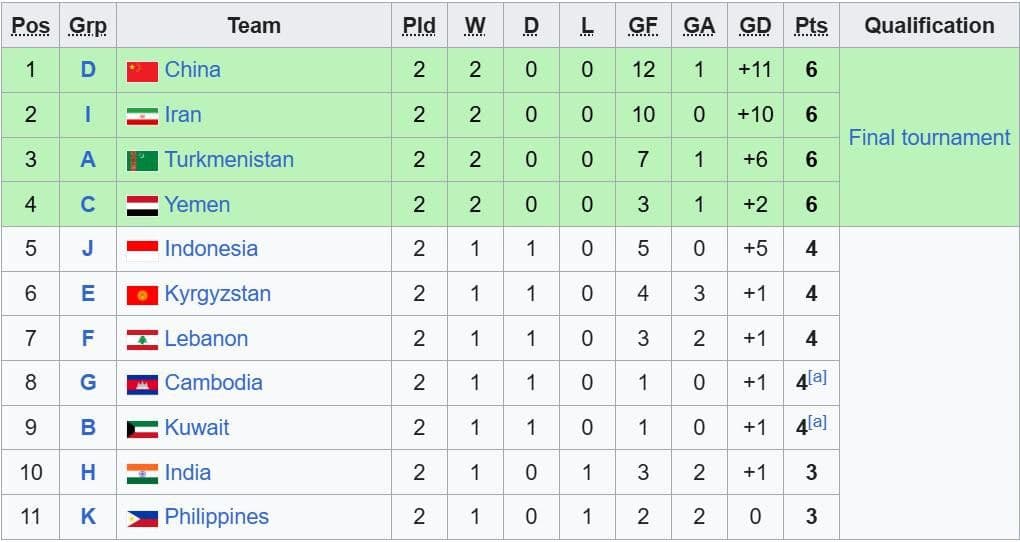
Task: Click the Lebanon flag icon
Action: (142, 339)
